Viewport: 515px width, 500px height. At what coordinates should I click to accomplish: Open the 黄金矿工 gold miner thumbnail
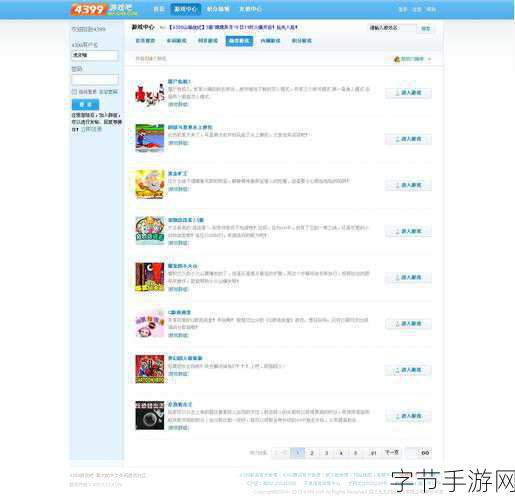(x=150, y=184)
